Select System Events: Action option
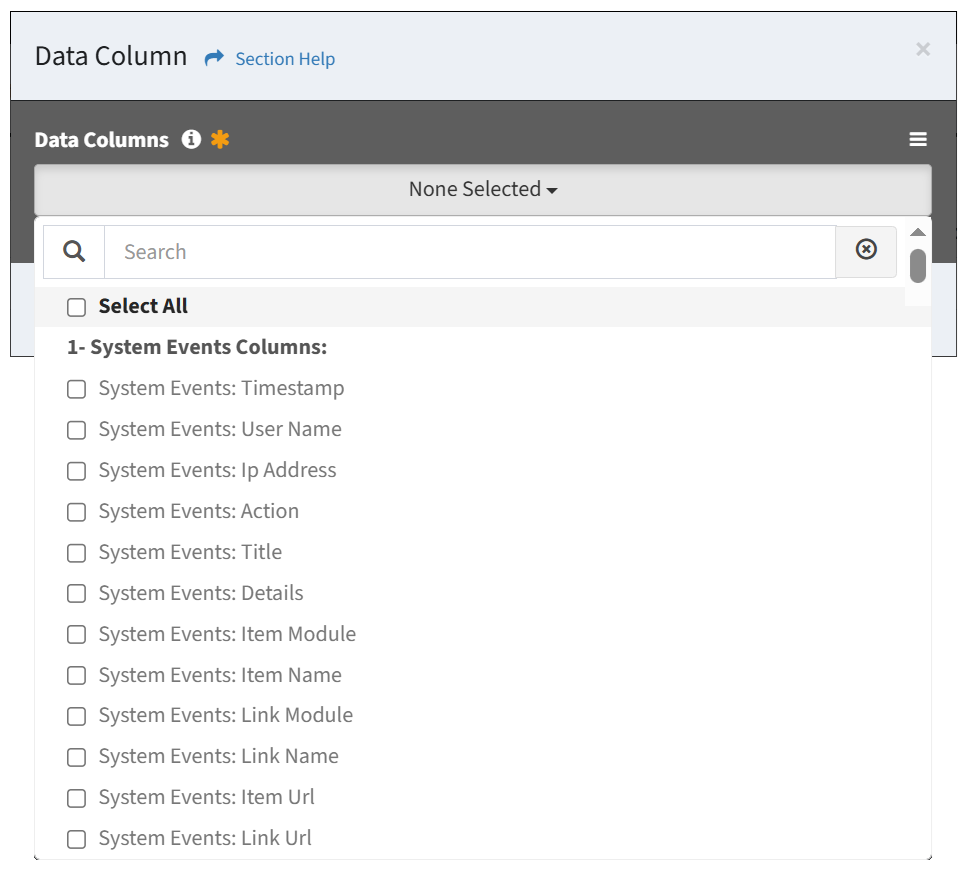 [198, 512]
